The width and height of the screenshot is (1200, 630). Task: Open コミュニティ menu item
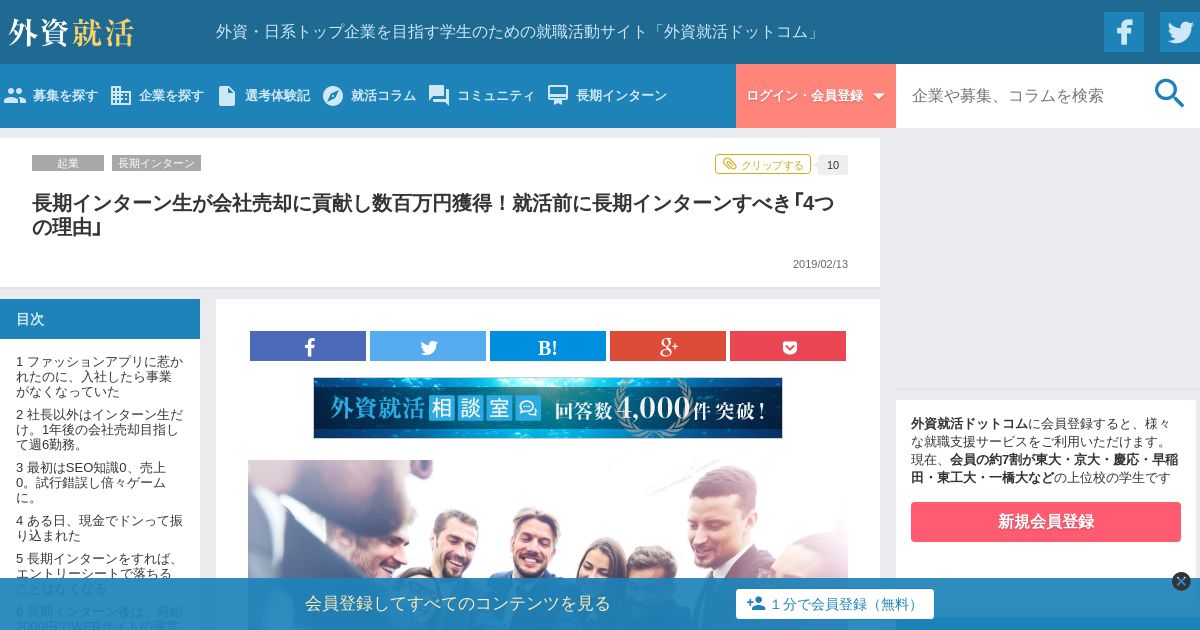482,96
